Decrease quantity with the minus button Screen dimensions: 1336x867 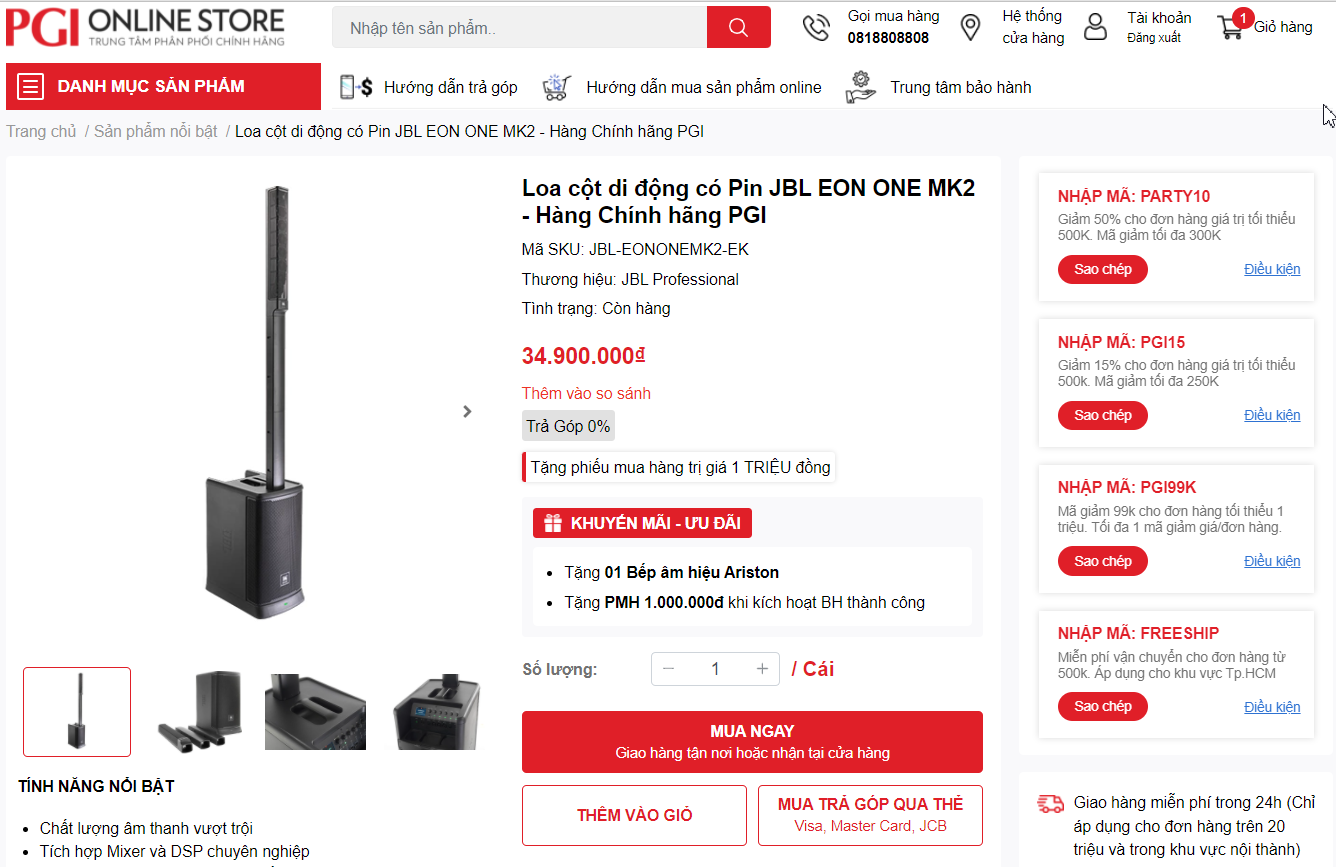[668, 669]
